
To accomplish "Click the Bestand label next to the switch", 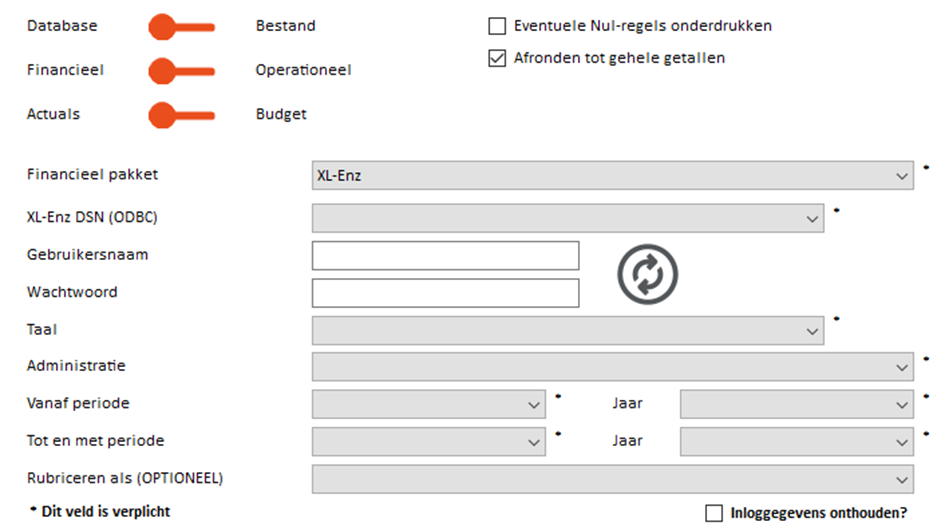I will point(286,26).
